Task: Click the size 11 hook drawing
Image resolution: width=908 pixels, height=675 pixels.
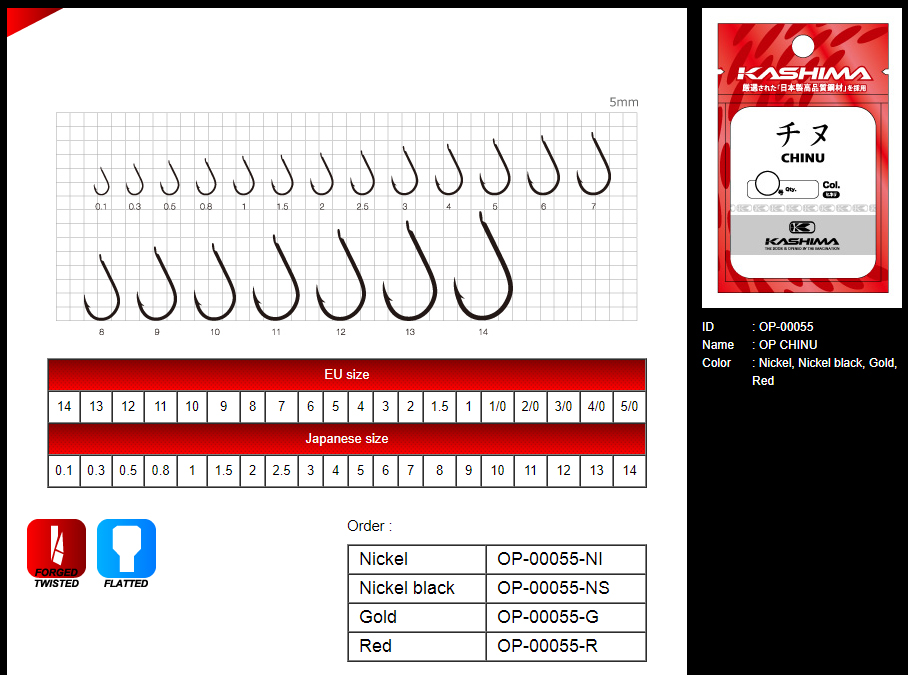Action: [276, 280]
